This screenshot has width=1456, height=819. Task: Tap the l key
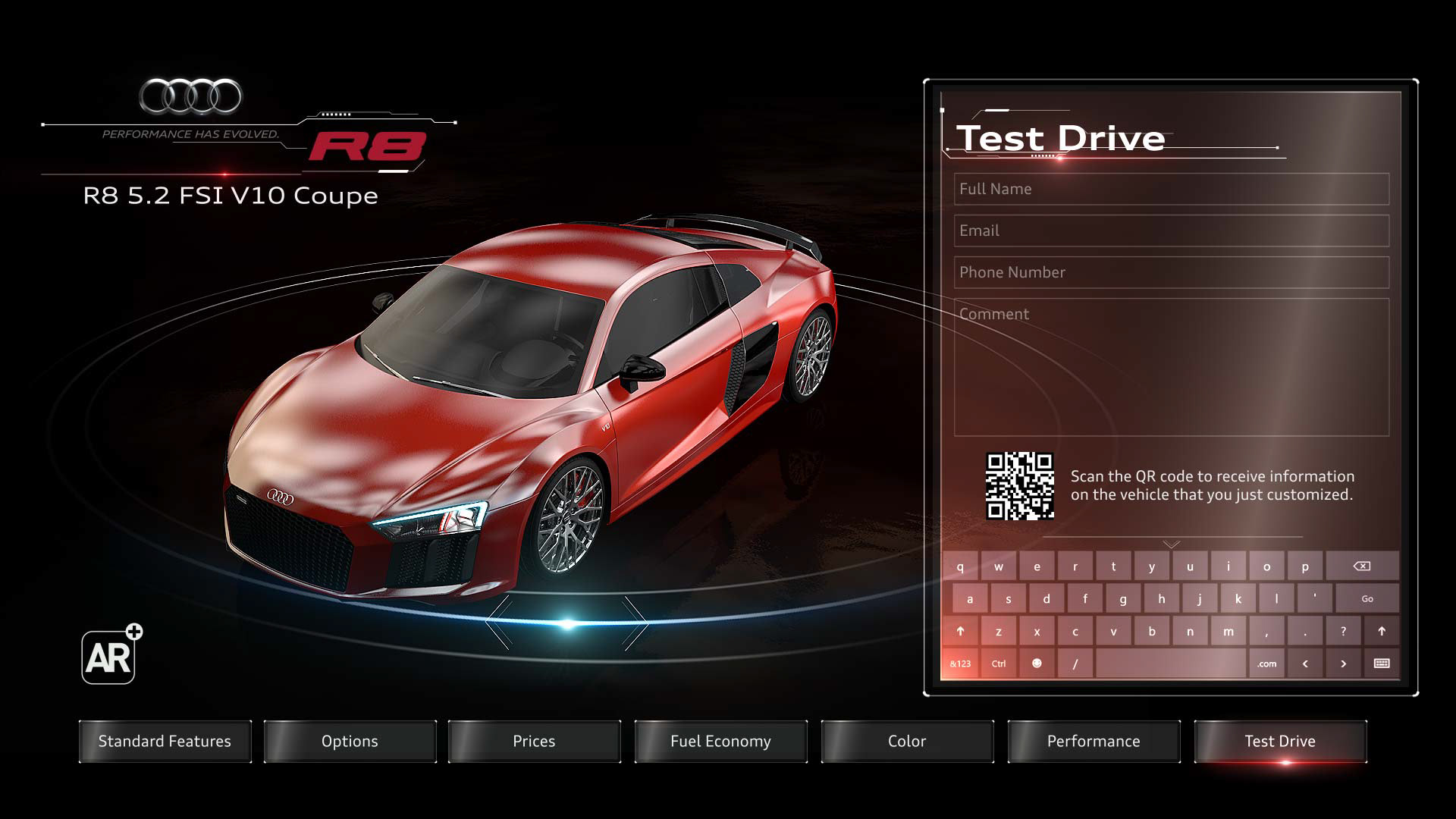tap(1276, 599)
